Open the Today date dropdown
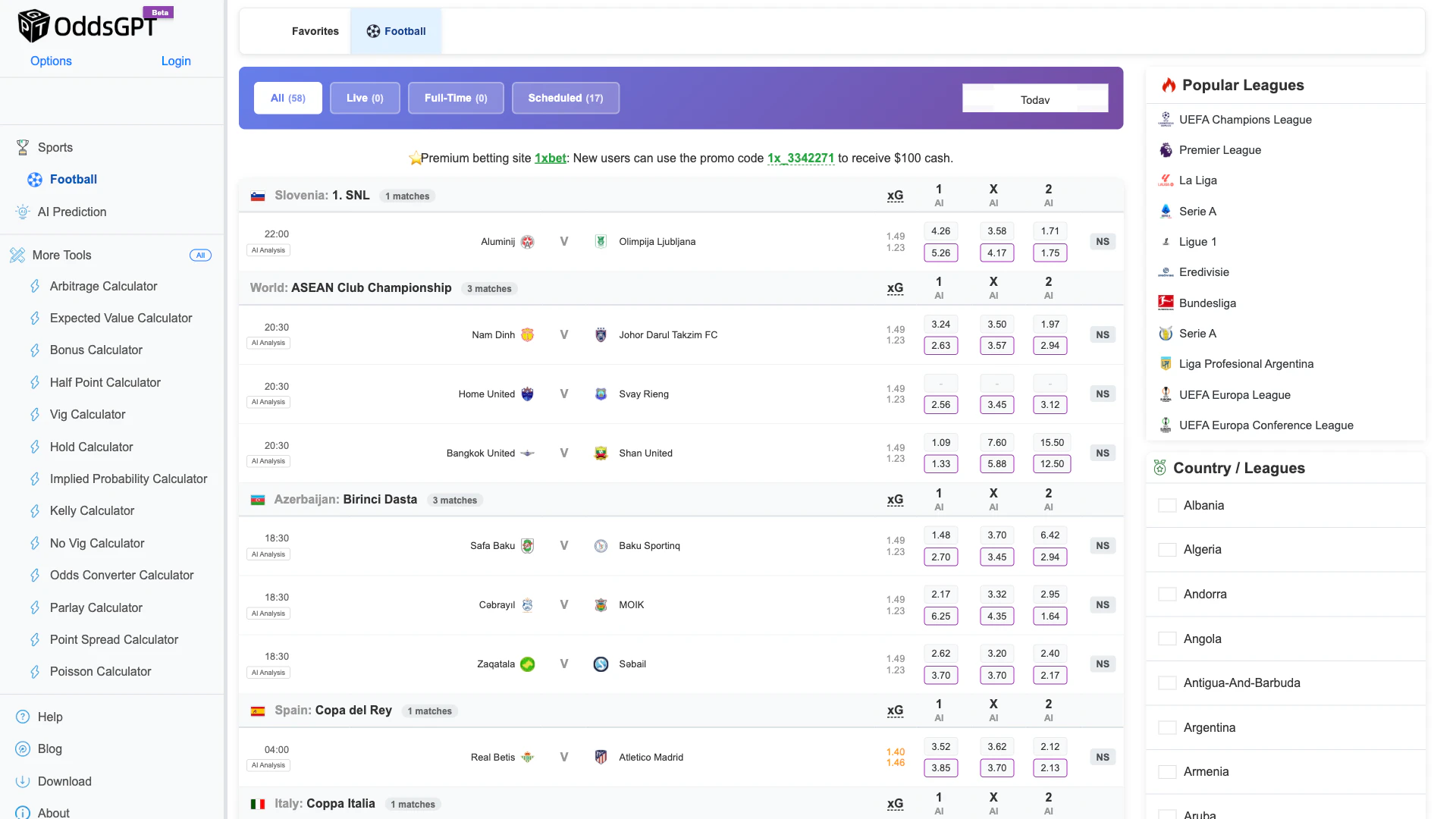The width and height of the screenshot is (1456, 819). tap(1034, 99)
